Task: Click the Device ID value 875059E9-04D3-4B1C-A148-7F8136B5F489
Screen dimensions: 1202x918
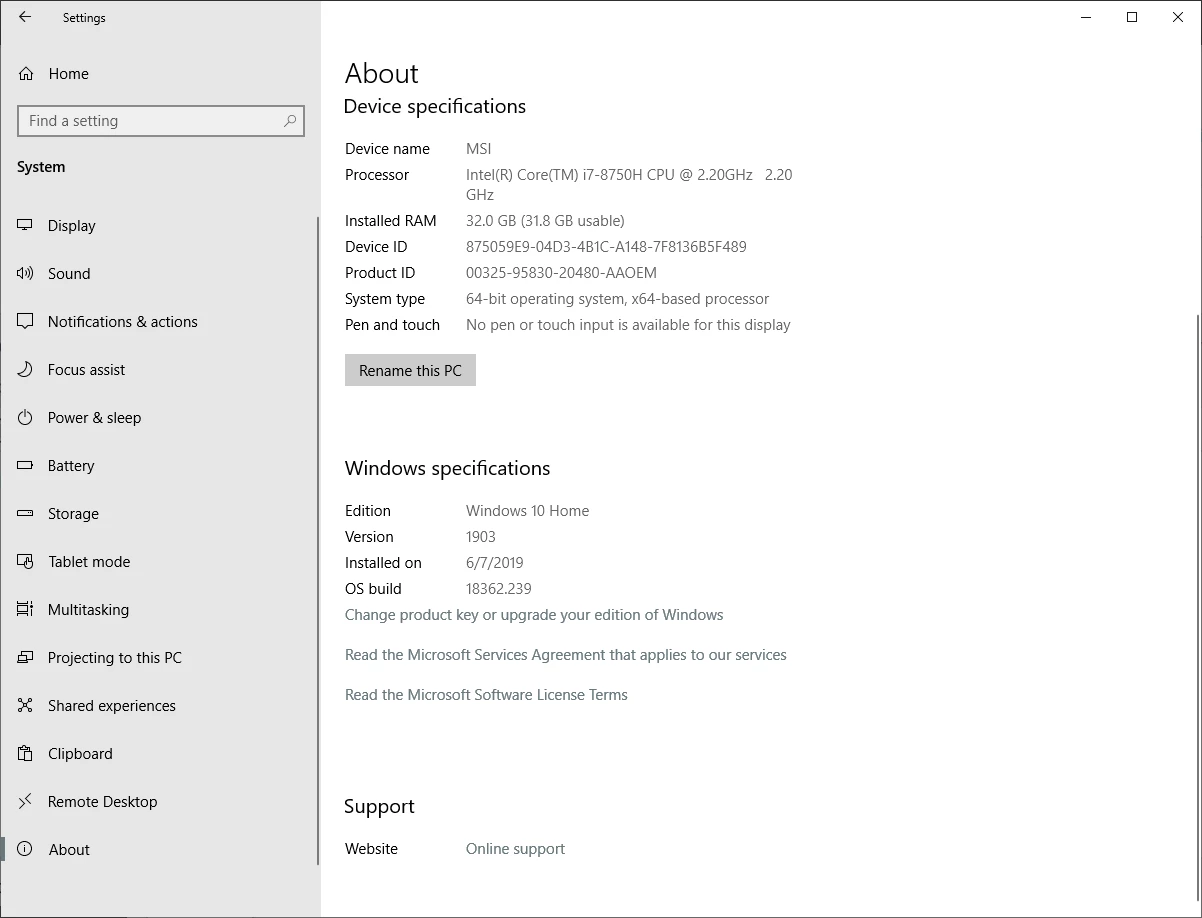Action: (x=606, y=247)
